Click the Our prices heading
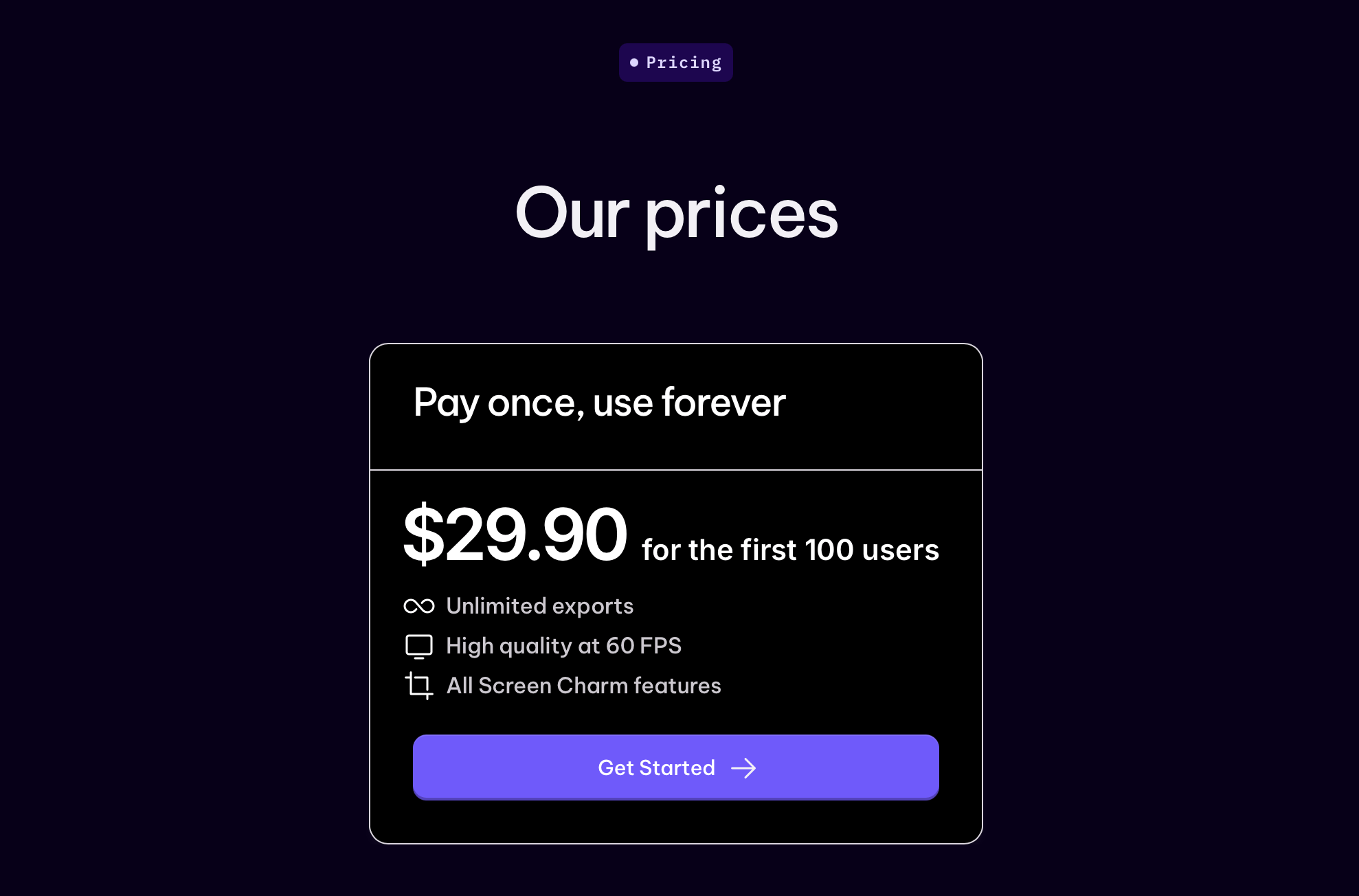1359x896 pixels. (677, 214)
